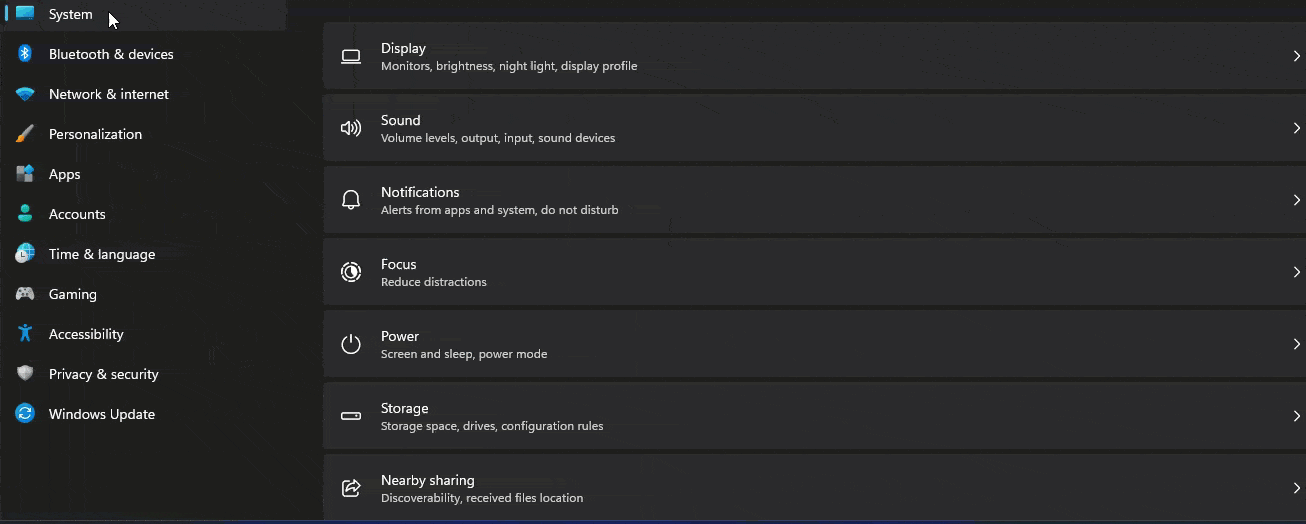Screen dimensions: 1306x524
Task: Click the Gaming controller icon
Action: 25,294
